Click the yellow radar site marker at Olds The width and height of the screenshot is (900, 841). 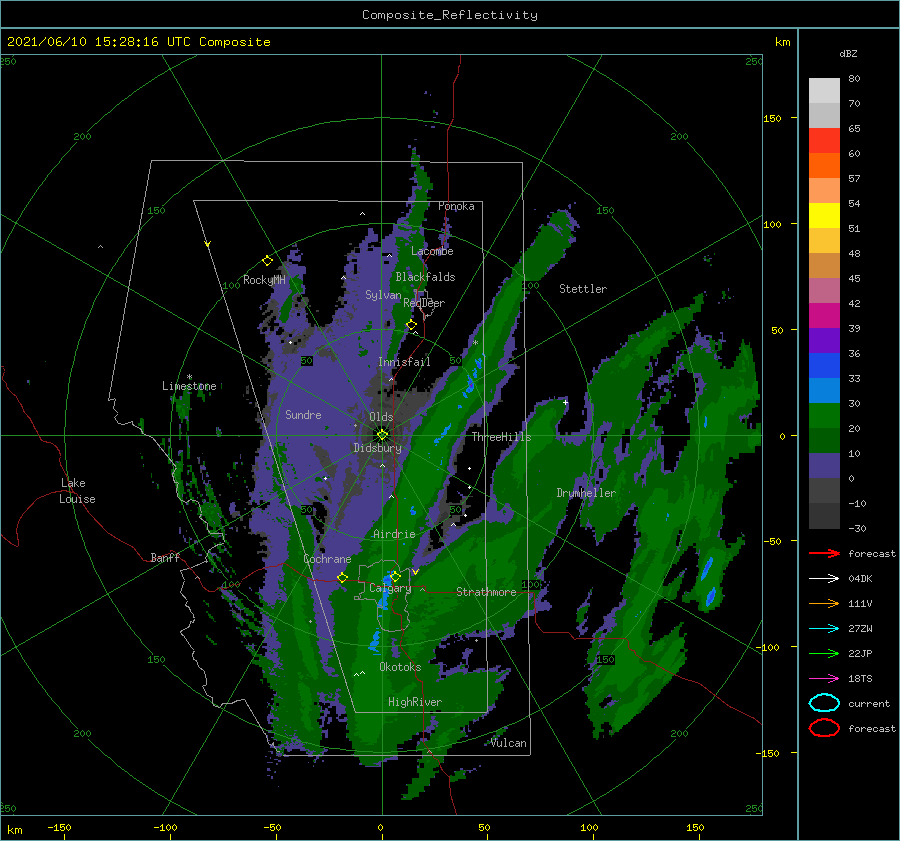pos(382,435)
